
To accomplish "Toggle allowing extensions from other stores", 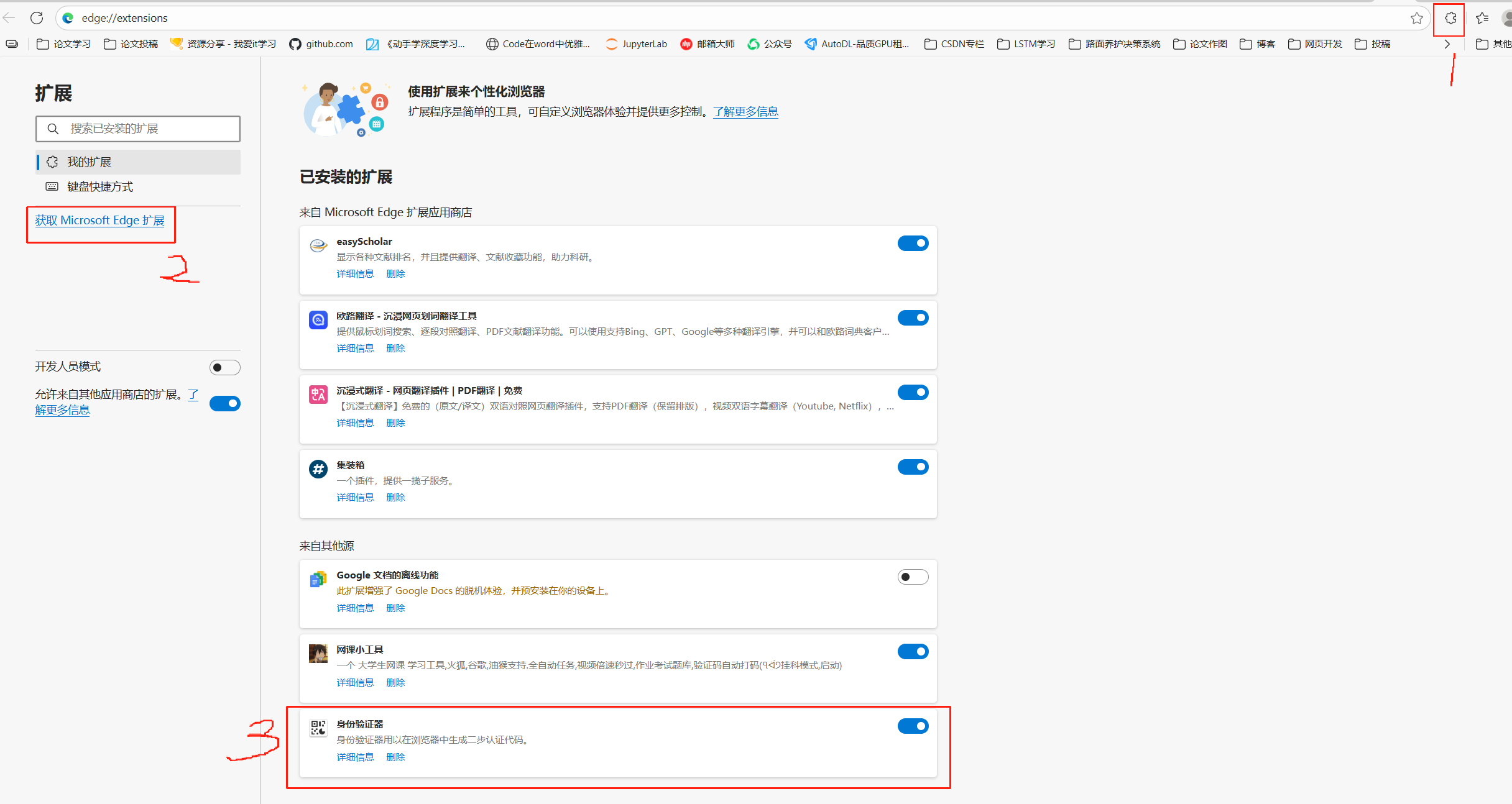I will click(x=224, y=404).
